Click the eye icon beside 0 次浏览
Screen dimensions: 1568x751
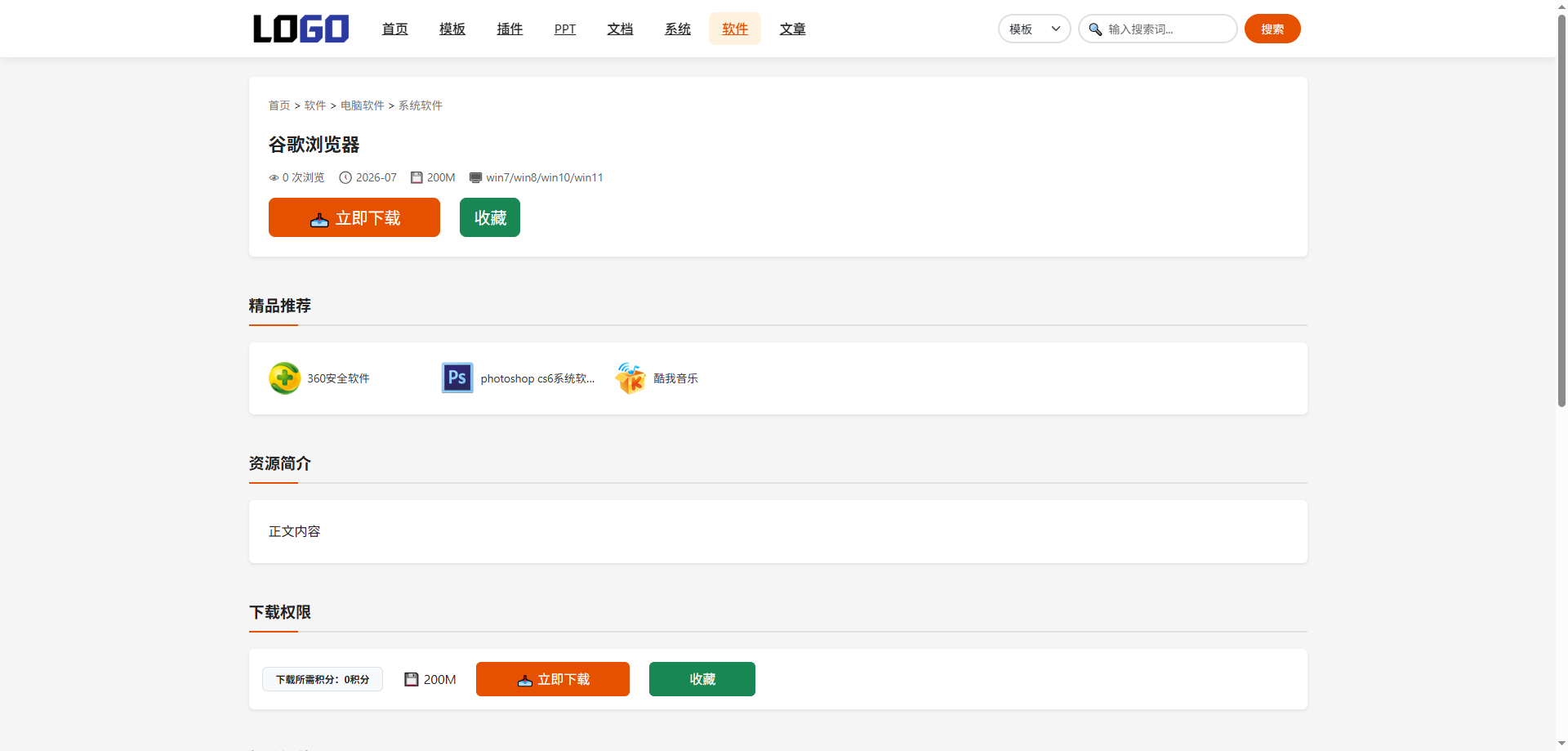pos(274,177)
